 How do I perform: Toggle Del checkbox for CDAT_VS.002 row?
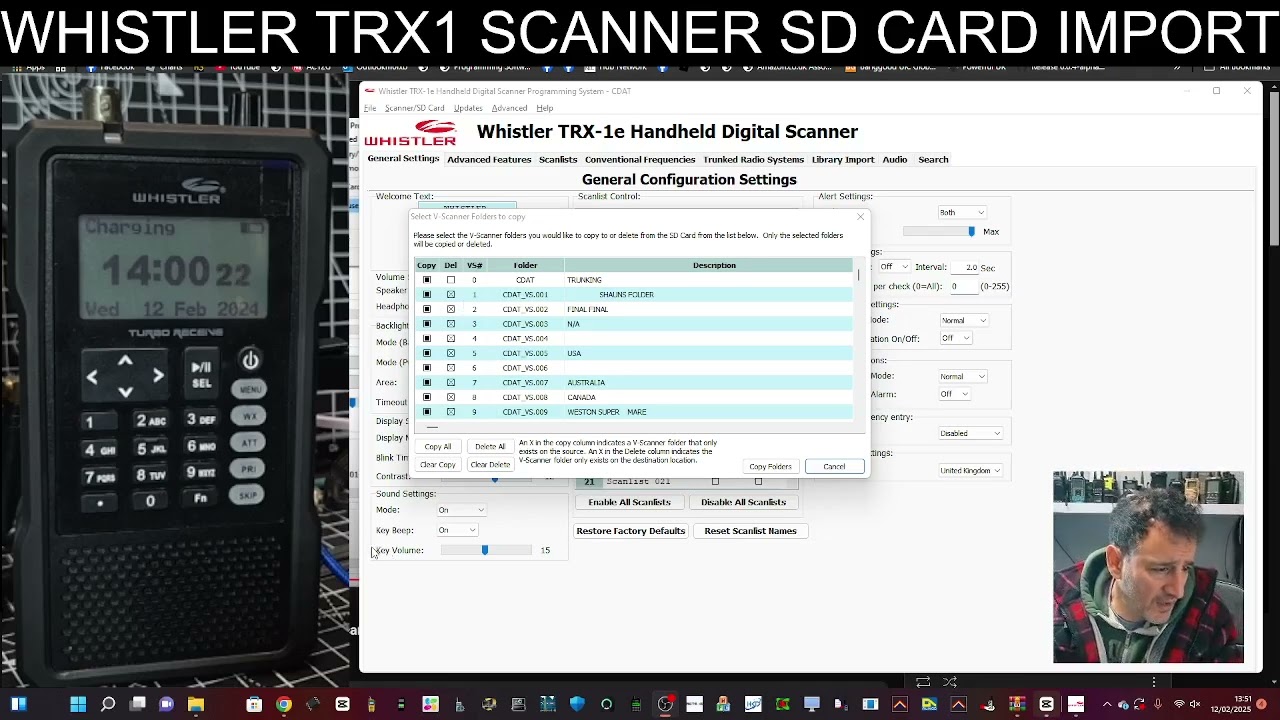coord(451,309)
